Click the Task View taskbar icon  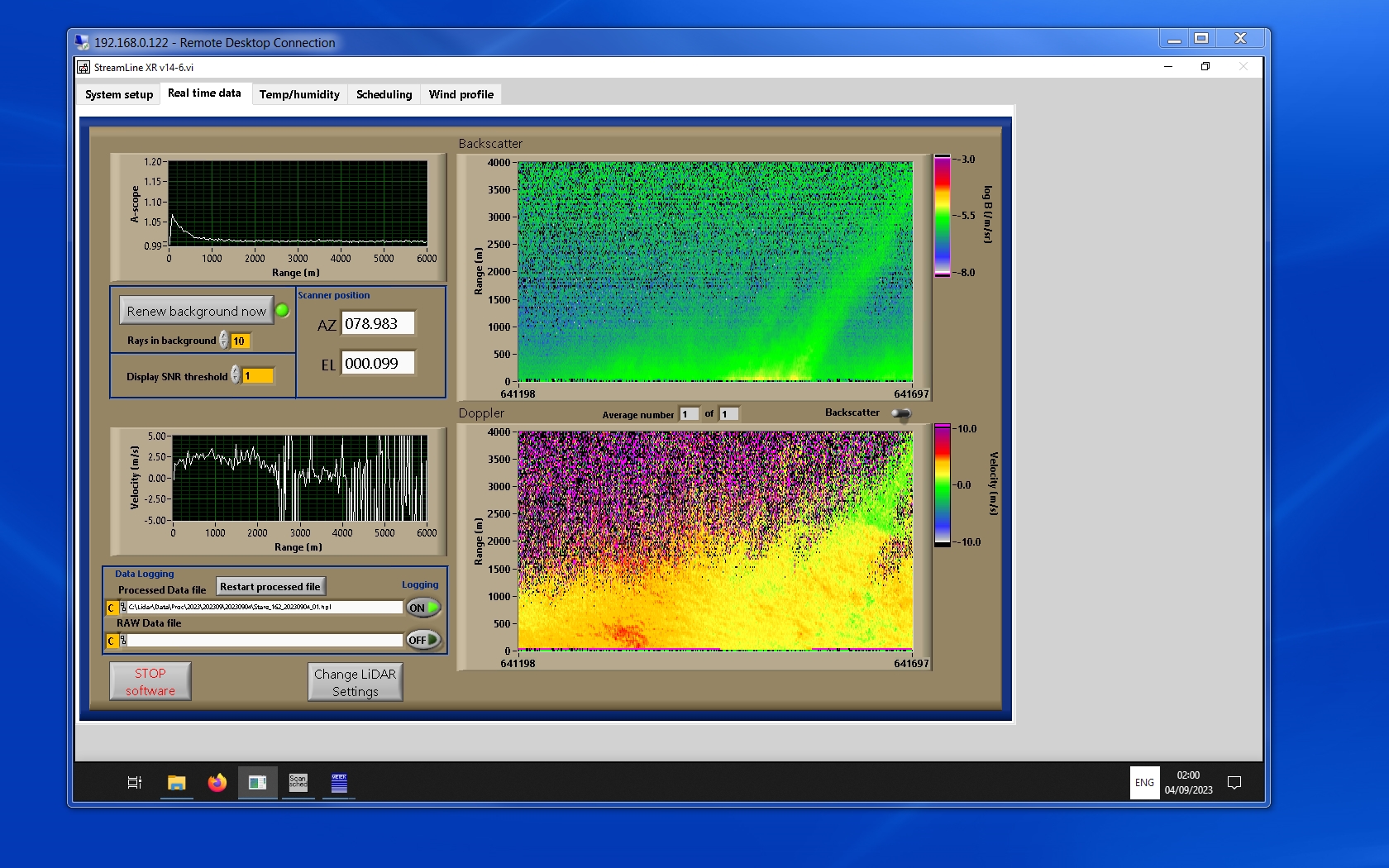click(x=135, y=782)
